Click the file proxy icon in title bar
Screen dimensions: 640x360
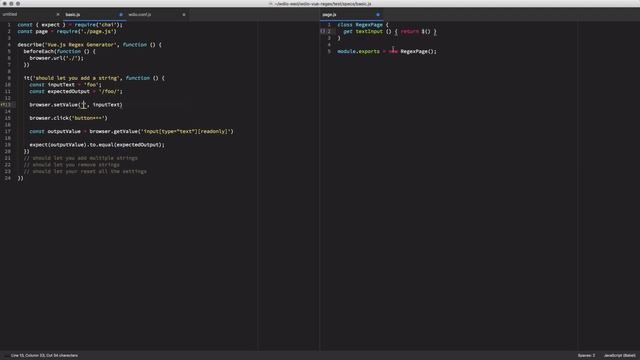[x=271, y=3]
